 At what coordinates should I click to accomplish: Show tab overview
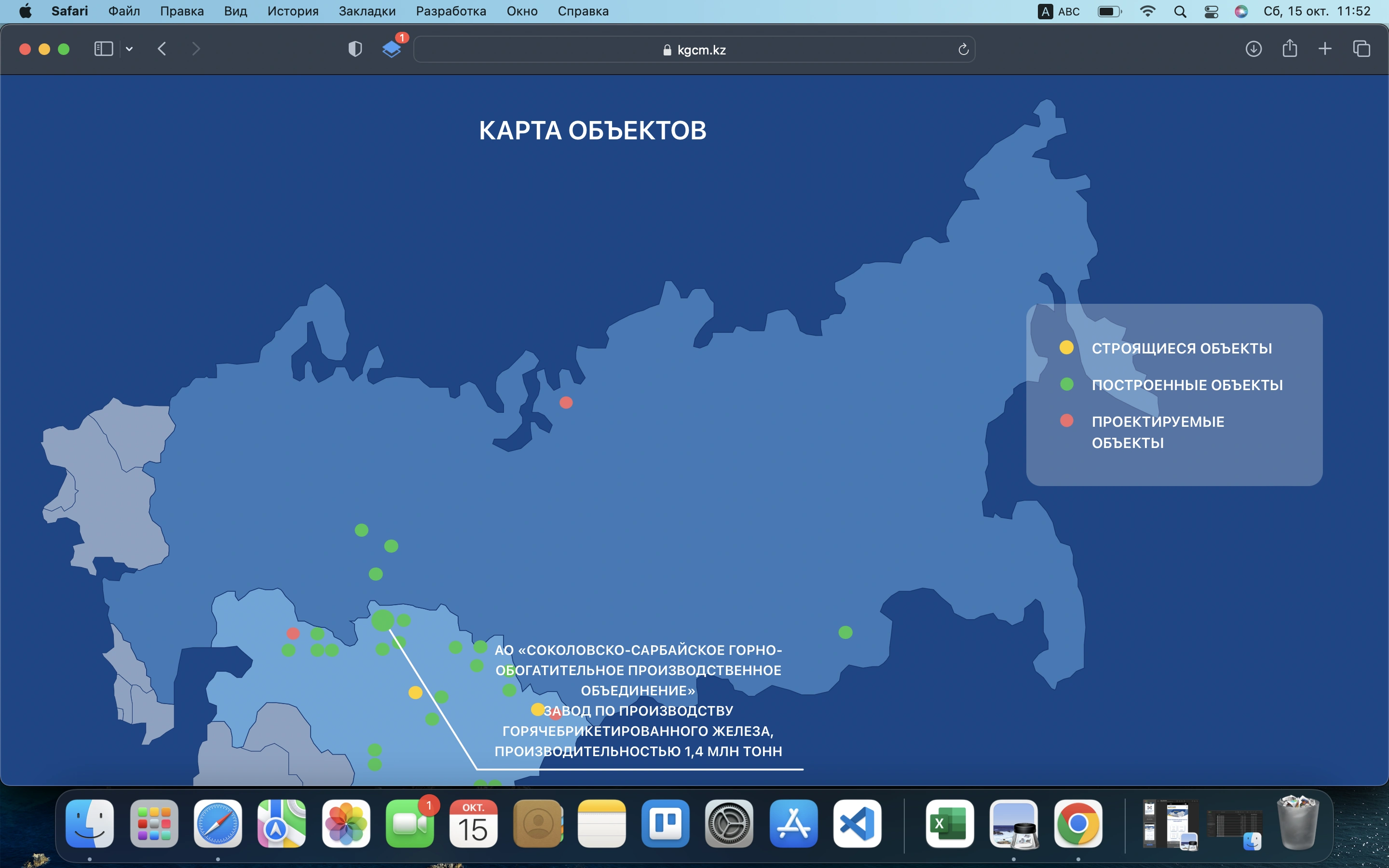click(x=1362, y=49)
